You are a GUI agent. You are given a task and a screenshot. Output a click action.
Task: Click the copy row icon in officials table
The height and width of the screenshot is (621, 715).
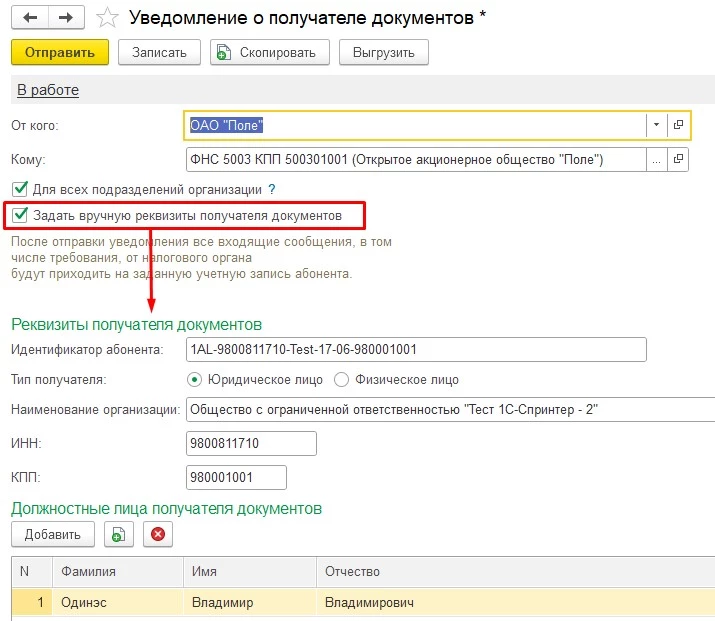point(119,534)
